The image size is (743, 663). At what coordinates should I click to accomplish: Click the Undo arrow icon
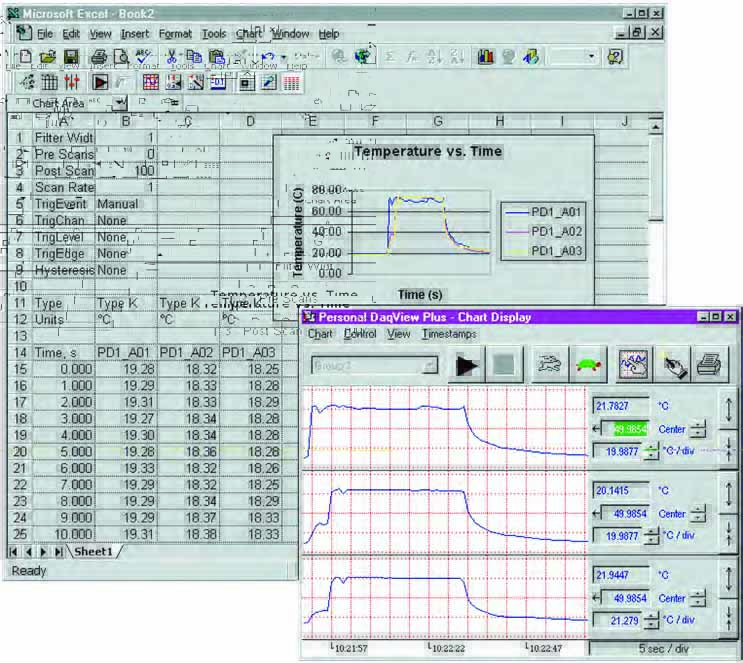click(x=268, y=57)
